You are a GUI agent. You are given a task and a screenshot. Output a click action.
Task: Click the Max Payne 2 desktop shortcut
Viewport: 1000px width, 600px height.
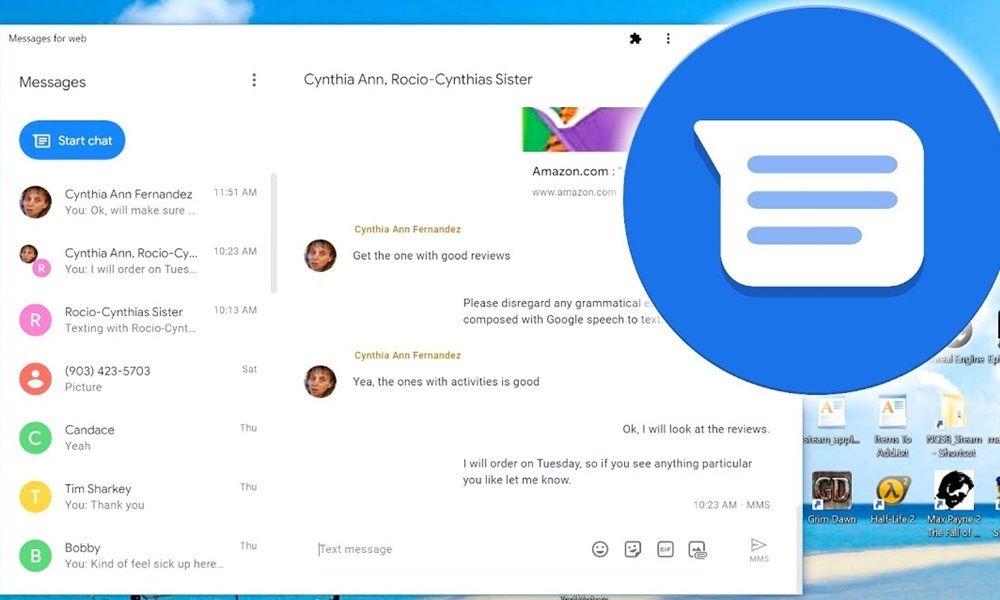tap(953, 504)
